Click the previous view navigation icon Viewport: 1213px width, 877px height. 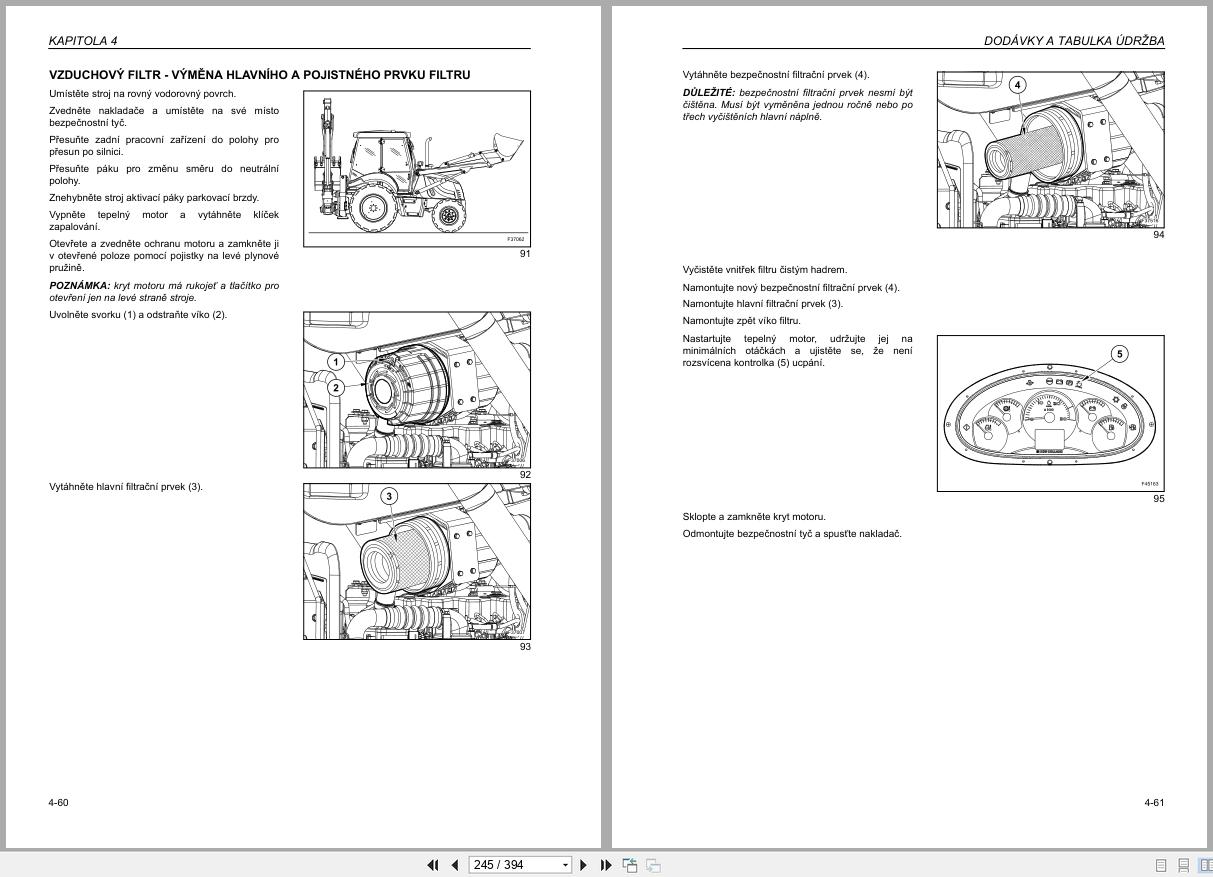630,865
